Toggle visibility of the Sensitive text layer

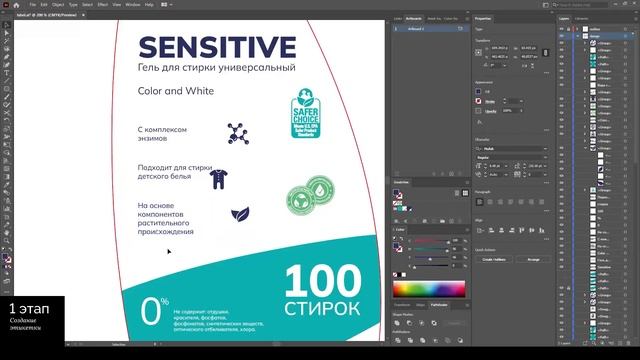point(562,267)
